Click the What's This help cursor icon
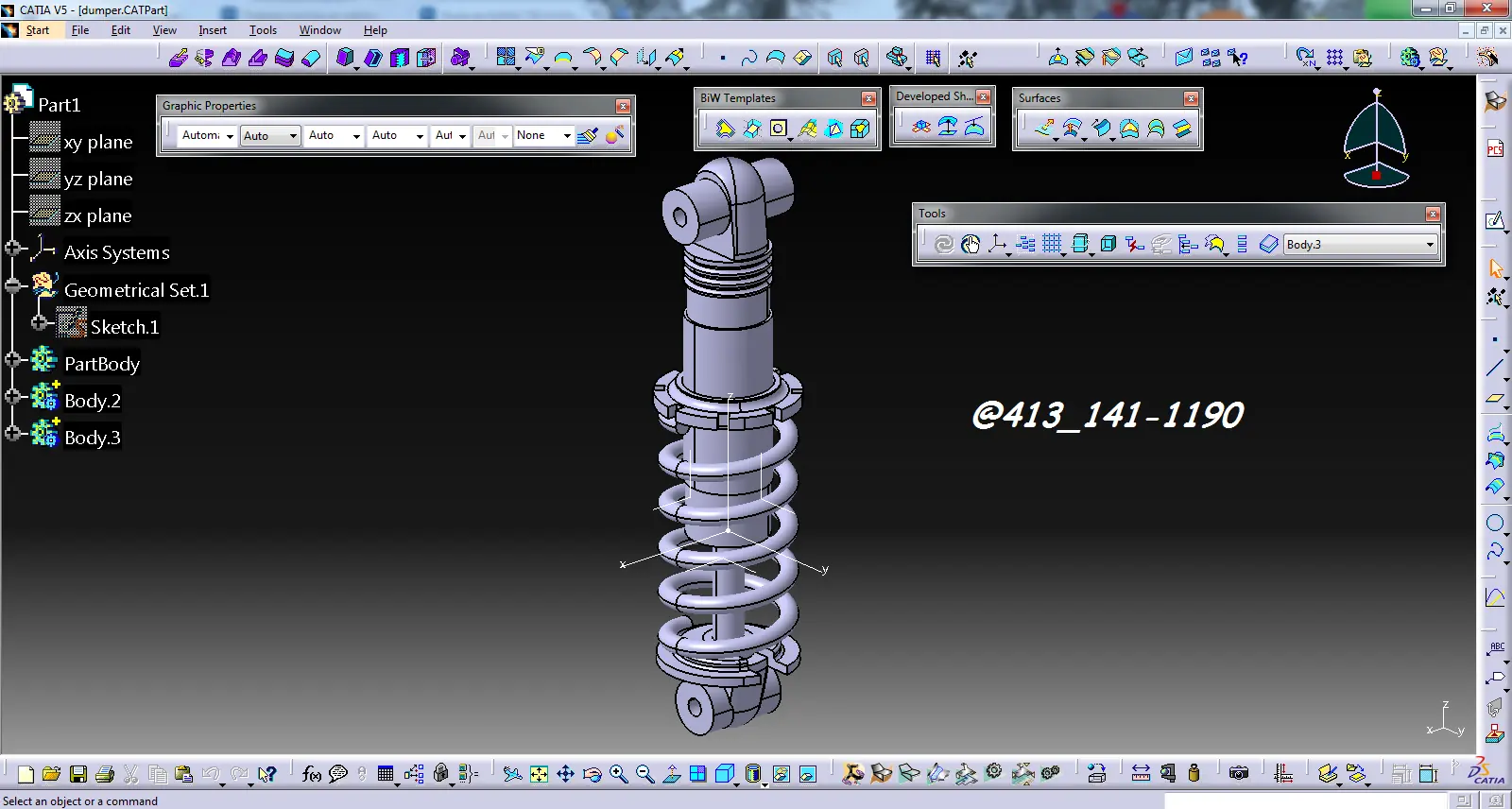The image size is (1512, 809). tap(267, 774)
